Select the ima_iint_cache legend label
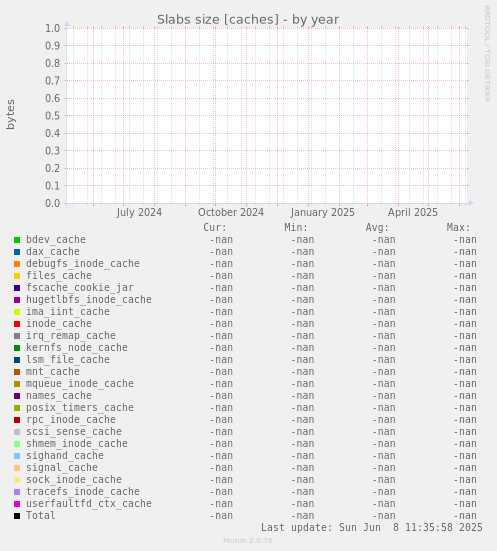Screen dimensions: 497x551 [x=68, y=311]
